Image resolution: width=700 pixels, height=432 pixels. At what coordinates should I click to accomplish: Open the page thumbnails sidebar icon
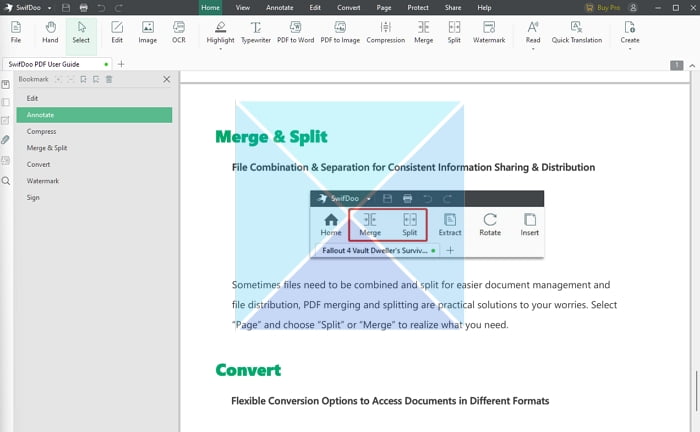5,102
